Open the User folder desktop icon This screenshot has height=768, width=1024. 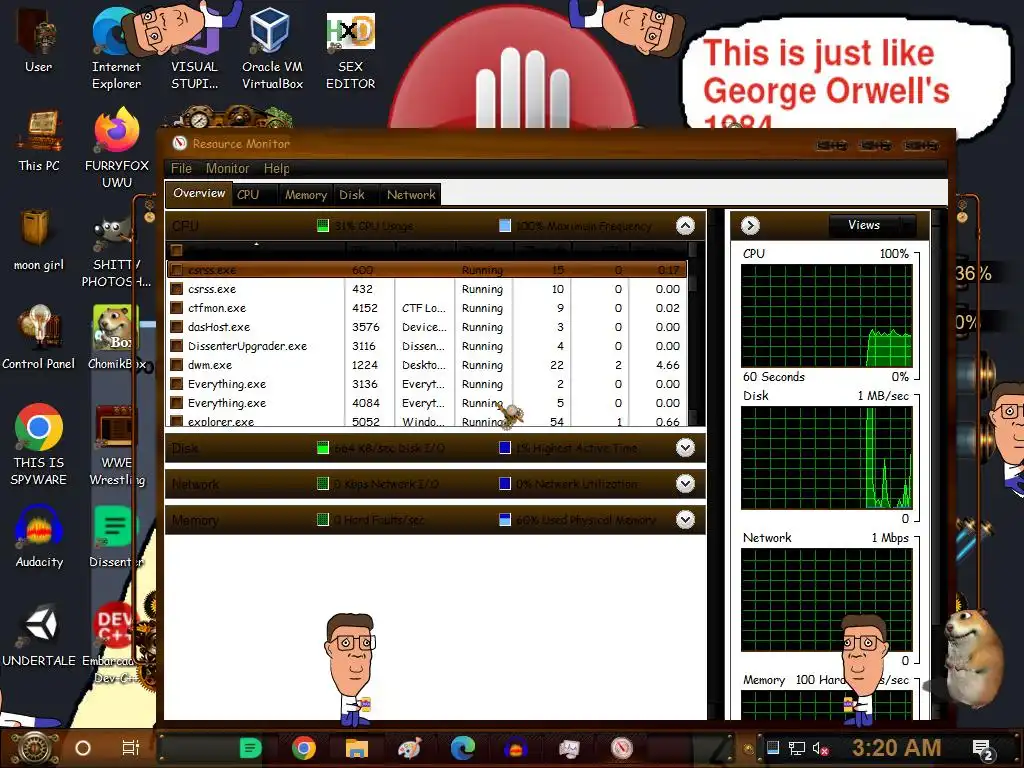38,42
